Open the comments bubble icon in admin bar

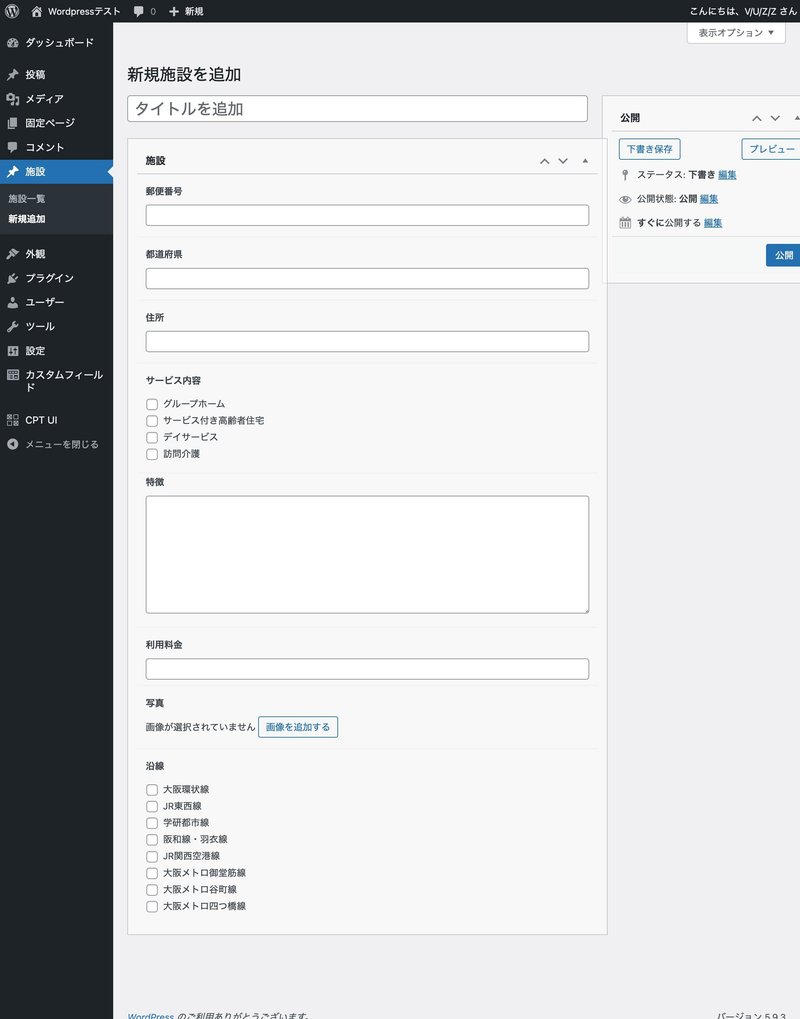138,11
